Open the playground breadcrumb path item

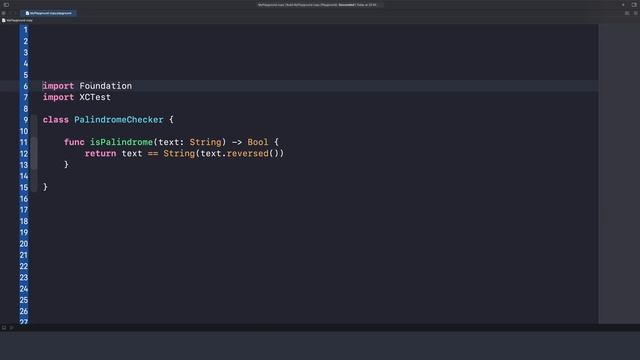[x=18, y=20]
